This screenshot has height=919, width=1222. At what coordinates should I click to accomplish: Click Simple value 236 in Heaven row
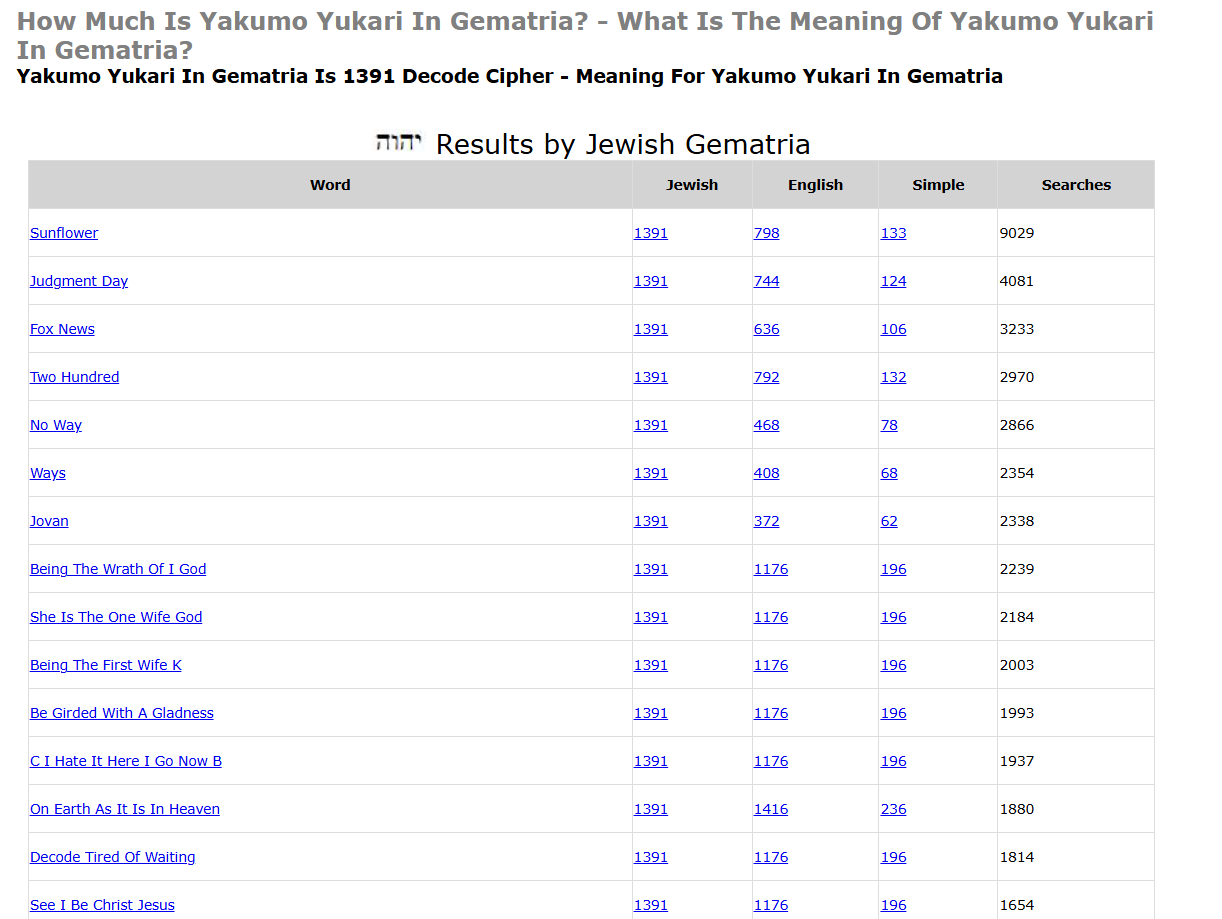(x=894, y=809)
